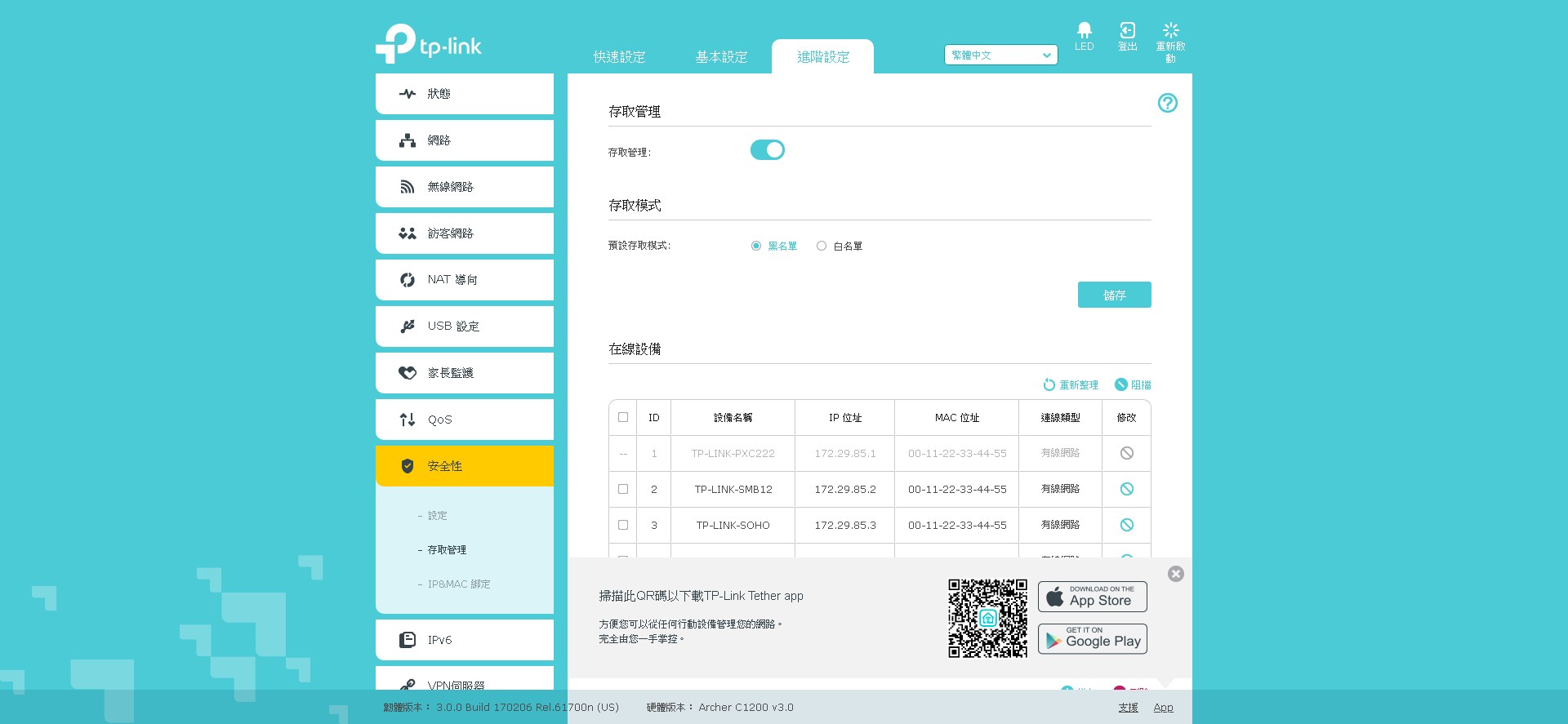
Task: Open the IPv6 menu
Action: tap(465, 640)
